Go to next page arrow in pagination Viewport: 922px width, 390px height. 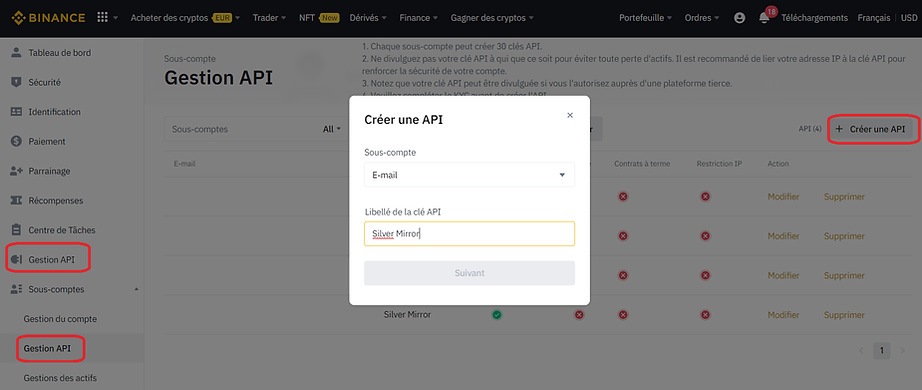tap(903, 351)
